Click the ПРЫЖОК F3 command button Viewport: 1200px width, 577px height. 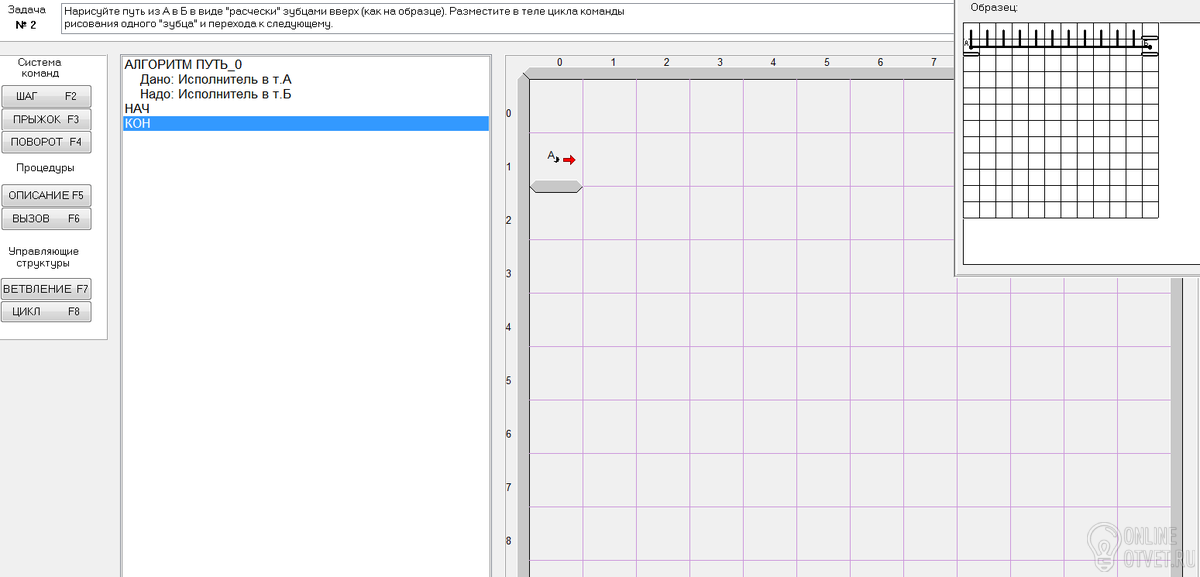pos(46,119)
